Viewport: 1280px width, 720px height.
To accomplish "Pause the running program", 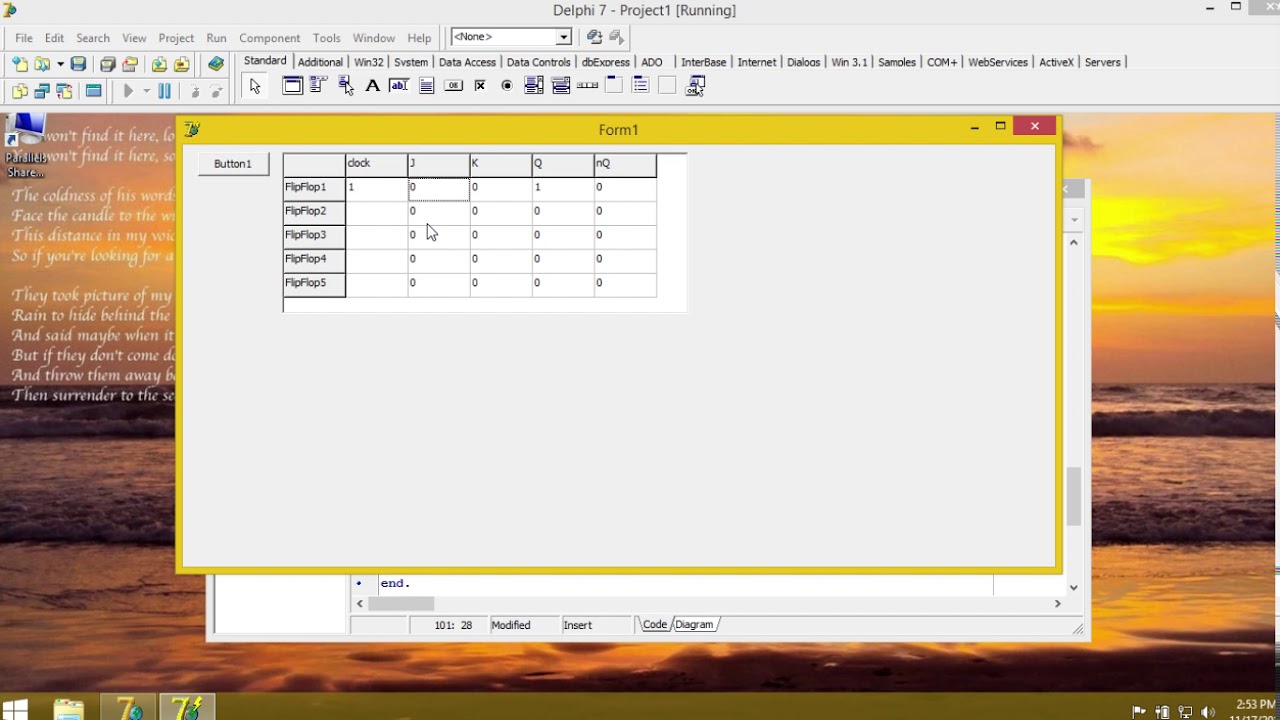I will tap(164, 91).
